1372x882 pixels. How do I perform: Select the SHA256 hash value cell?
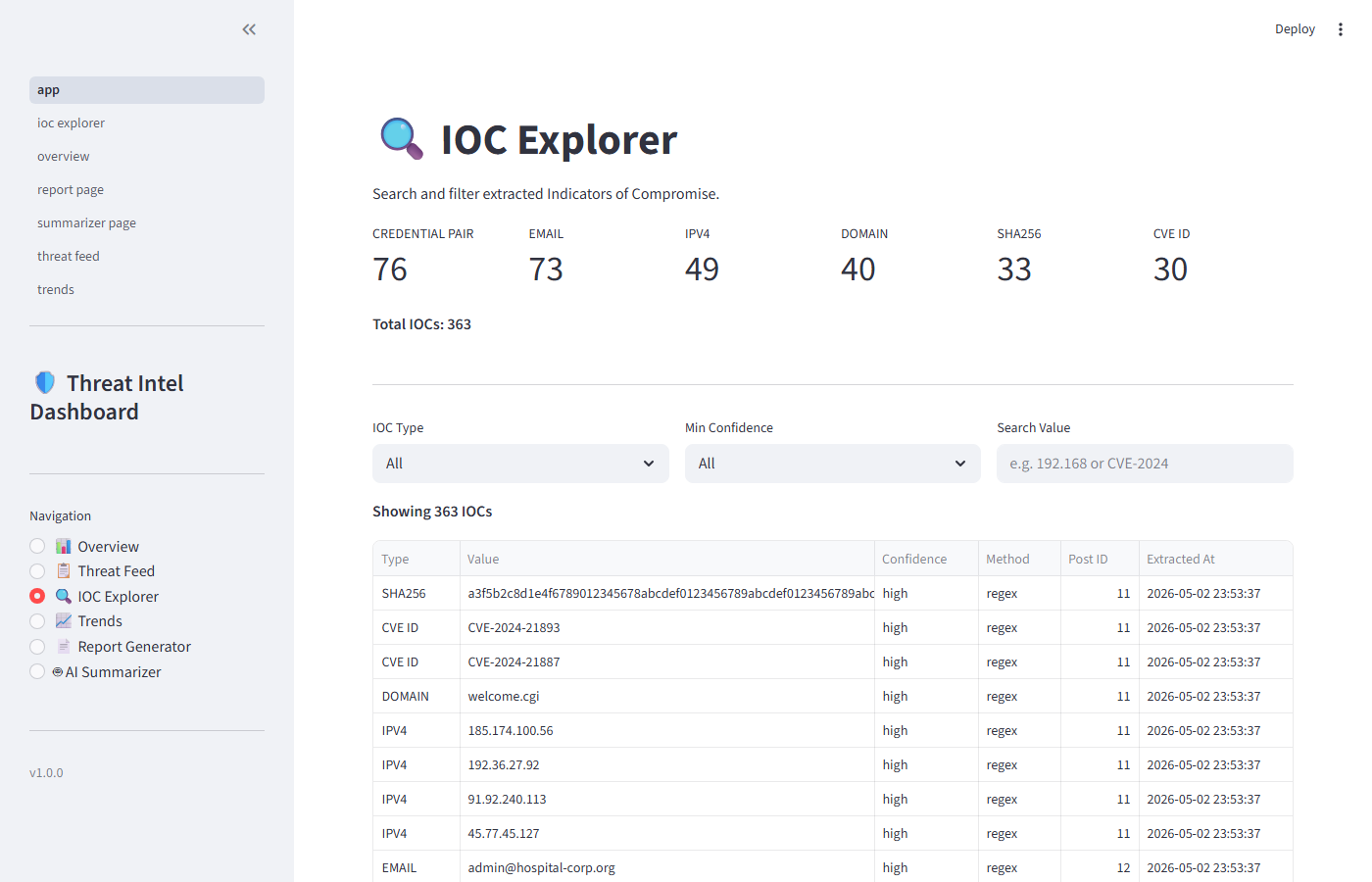coord(667,593)
